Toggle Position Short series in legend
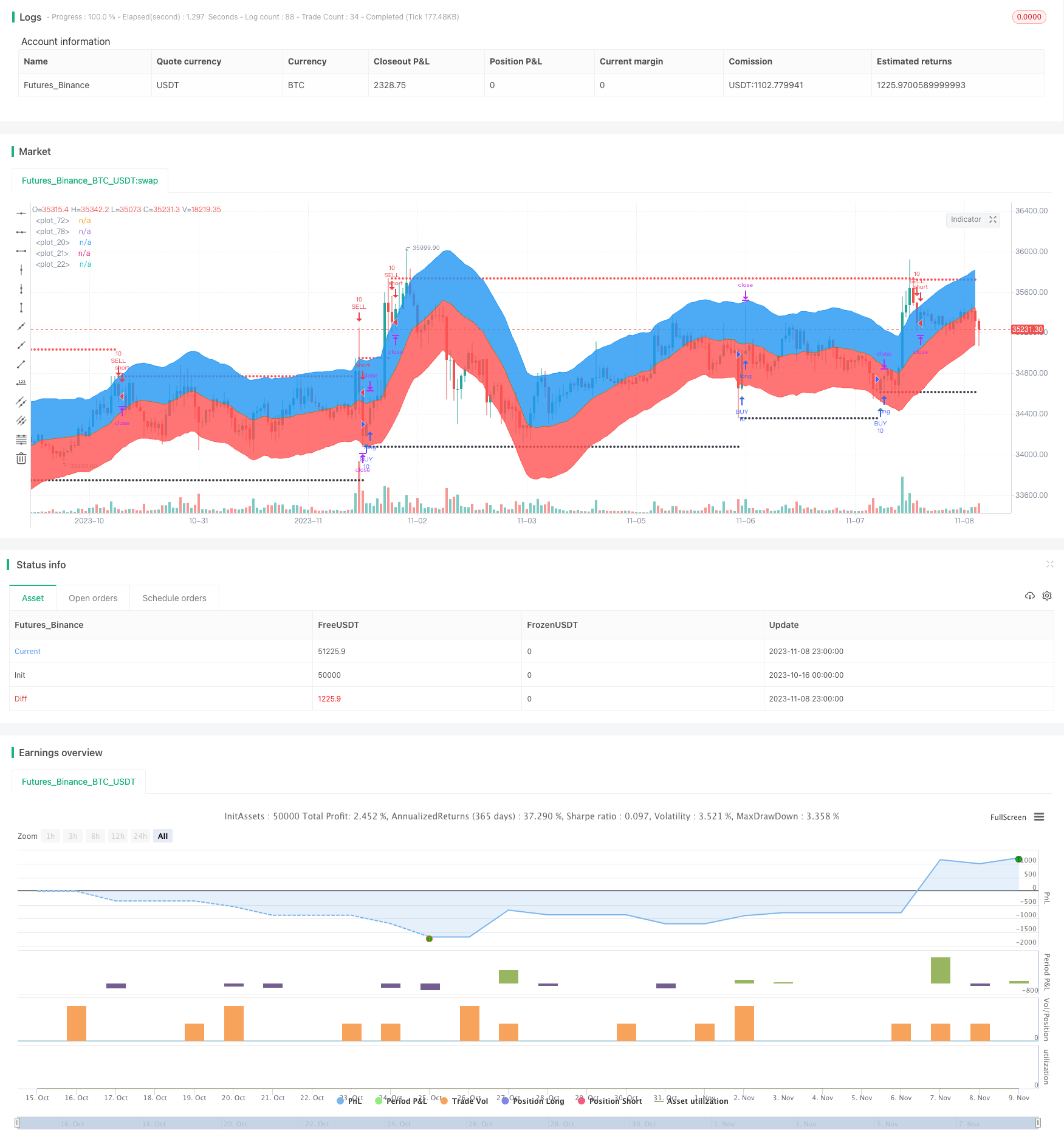Image resolution: width=1064 pixels, height=1147 pixels. tap(609, 1101)
